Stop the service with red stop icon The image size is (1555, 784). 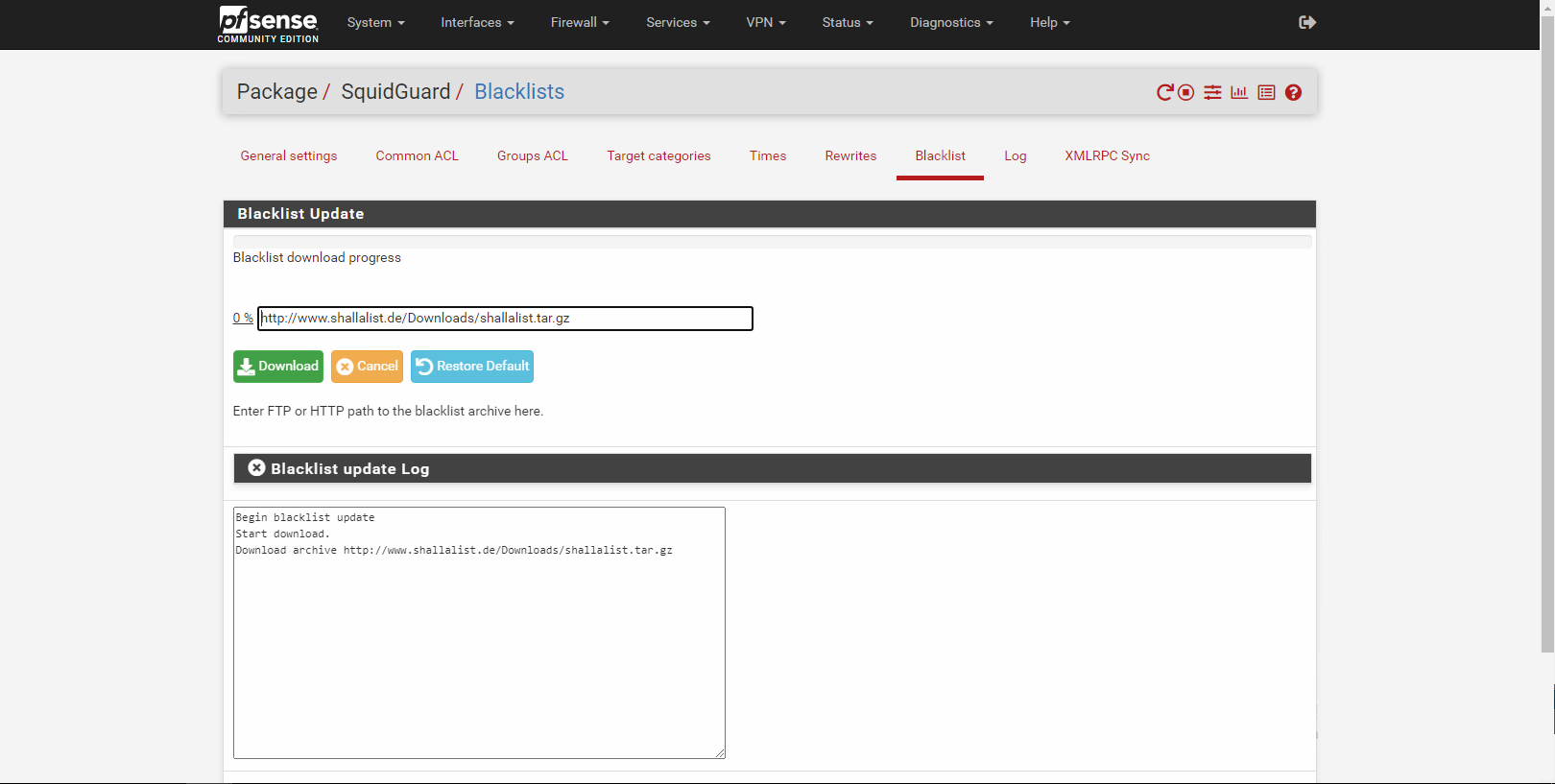(x=1186, y=92)
